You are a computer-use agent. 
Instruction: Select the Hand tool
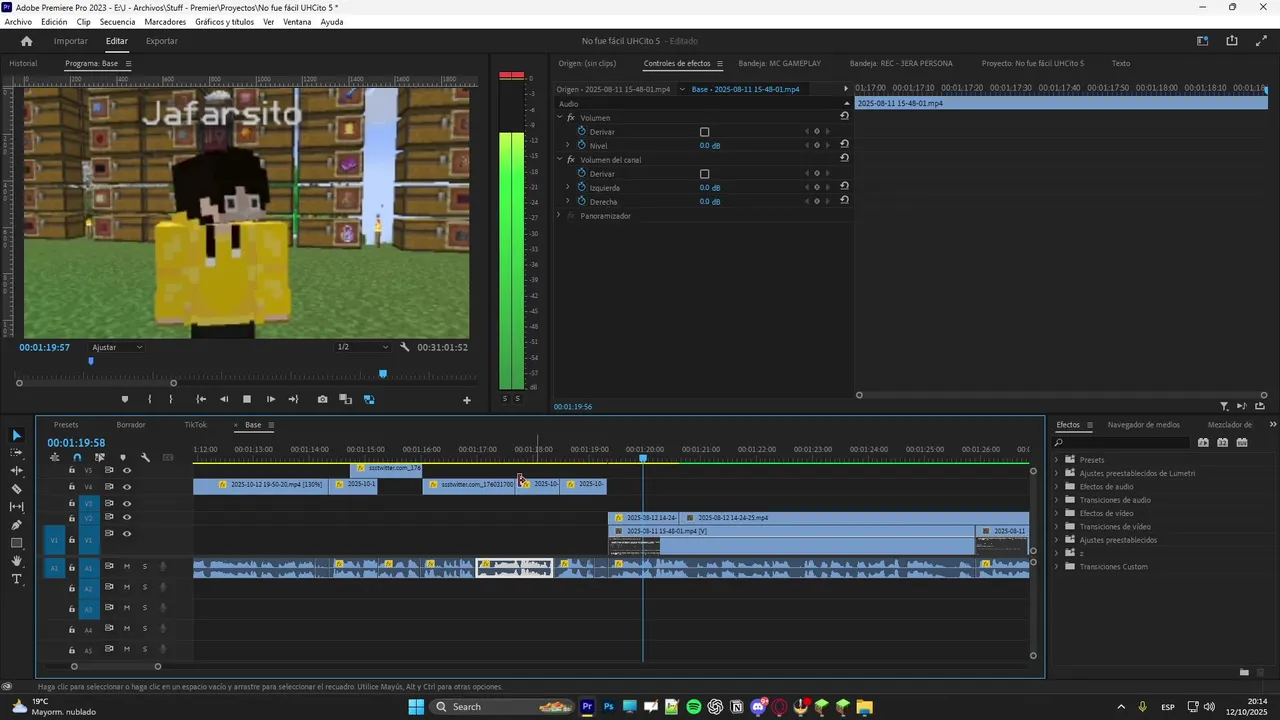click(16, 561)
